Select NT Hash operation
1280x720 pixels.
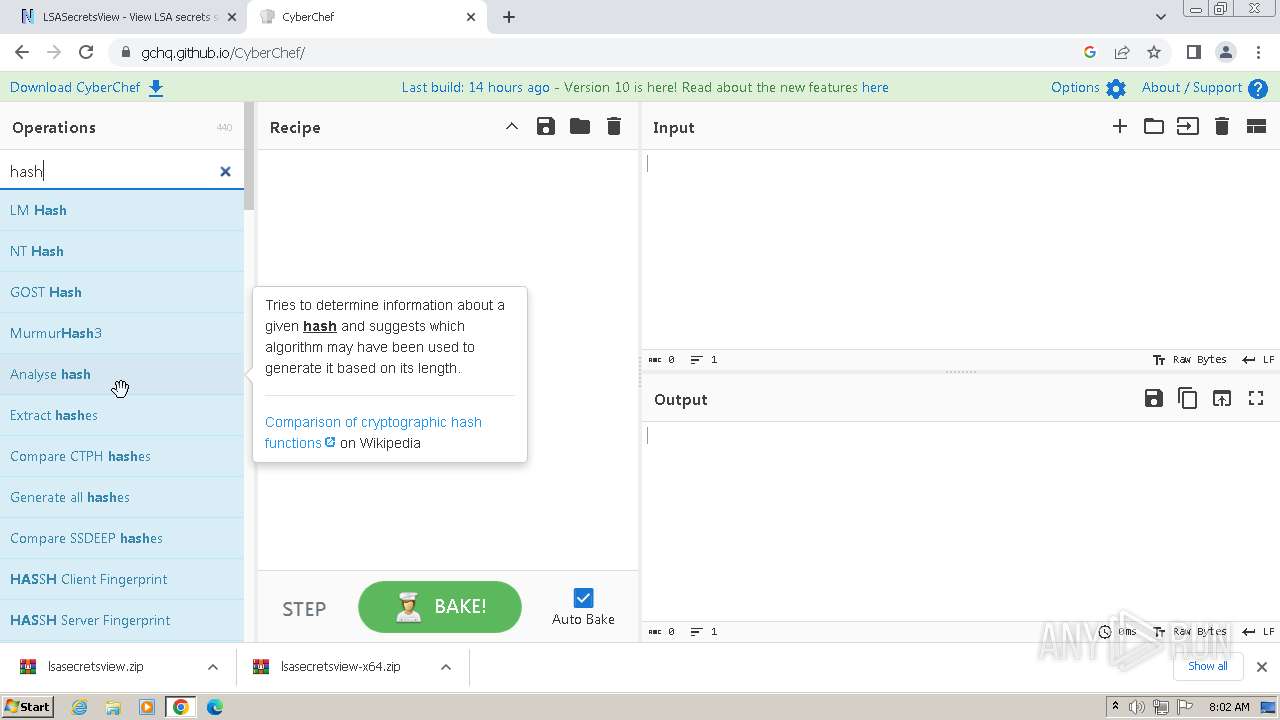(x=122, y=251)
